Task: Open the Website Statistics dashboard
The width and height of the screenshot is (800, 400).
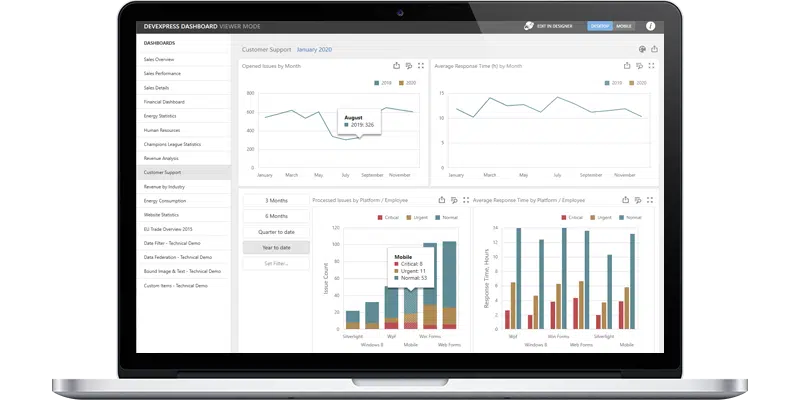Action: [184, 215]
